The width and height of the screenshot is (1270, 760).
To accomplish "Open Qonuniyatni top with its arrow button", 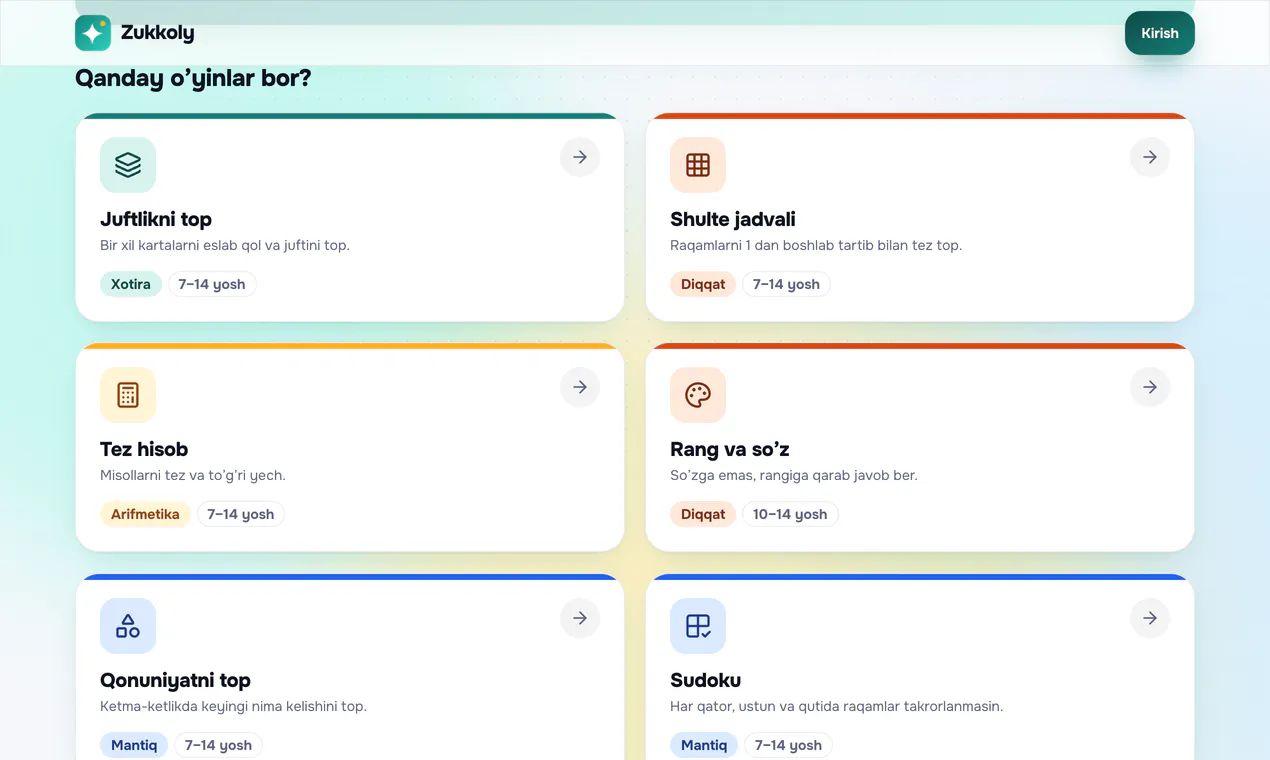I will 580,618.
